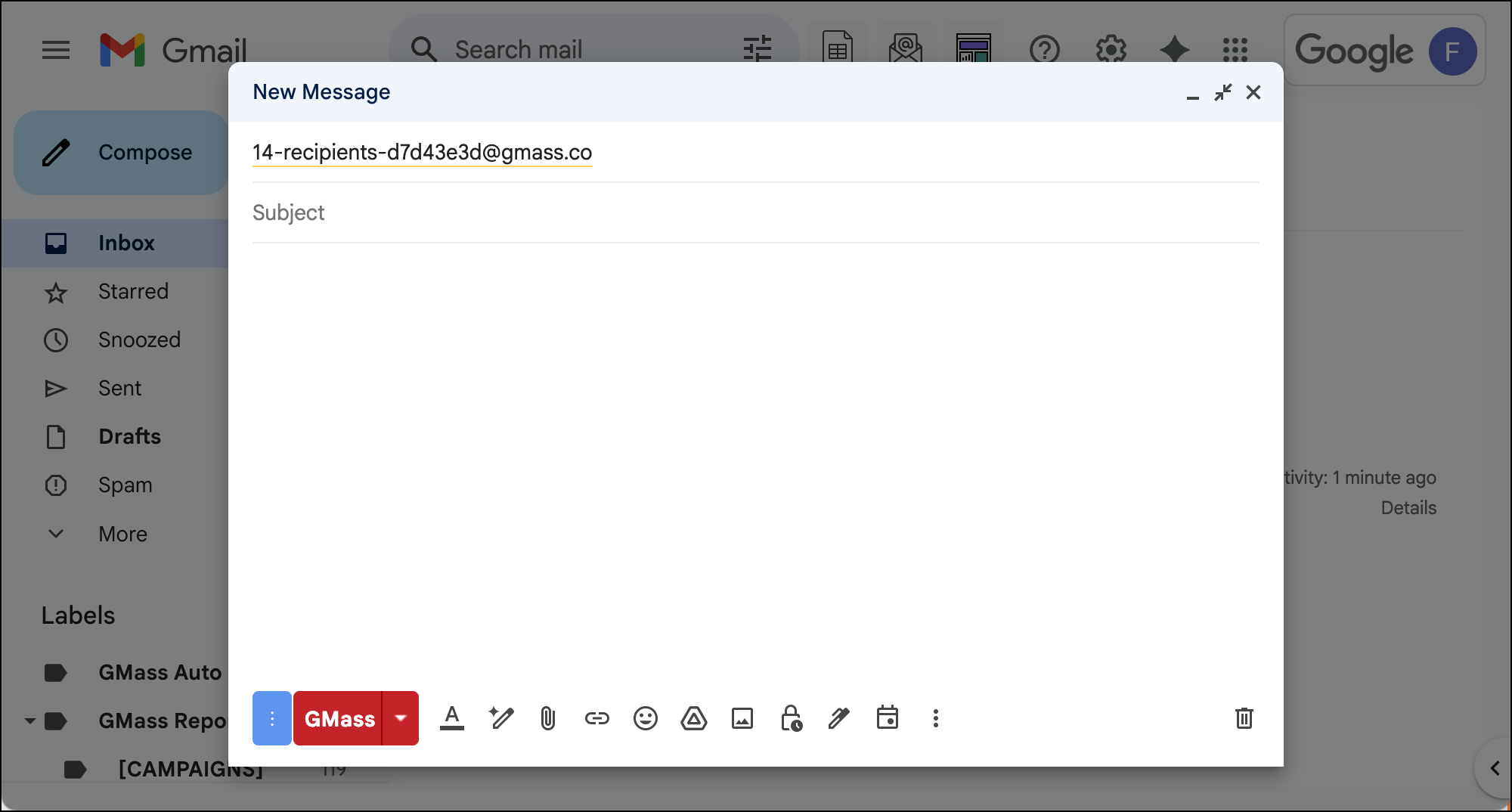Screen dimensions: 1512x812
Task: Open GMass settings dropdown arrow
Action: pyautogui.click(x=401, y=718)
